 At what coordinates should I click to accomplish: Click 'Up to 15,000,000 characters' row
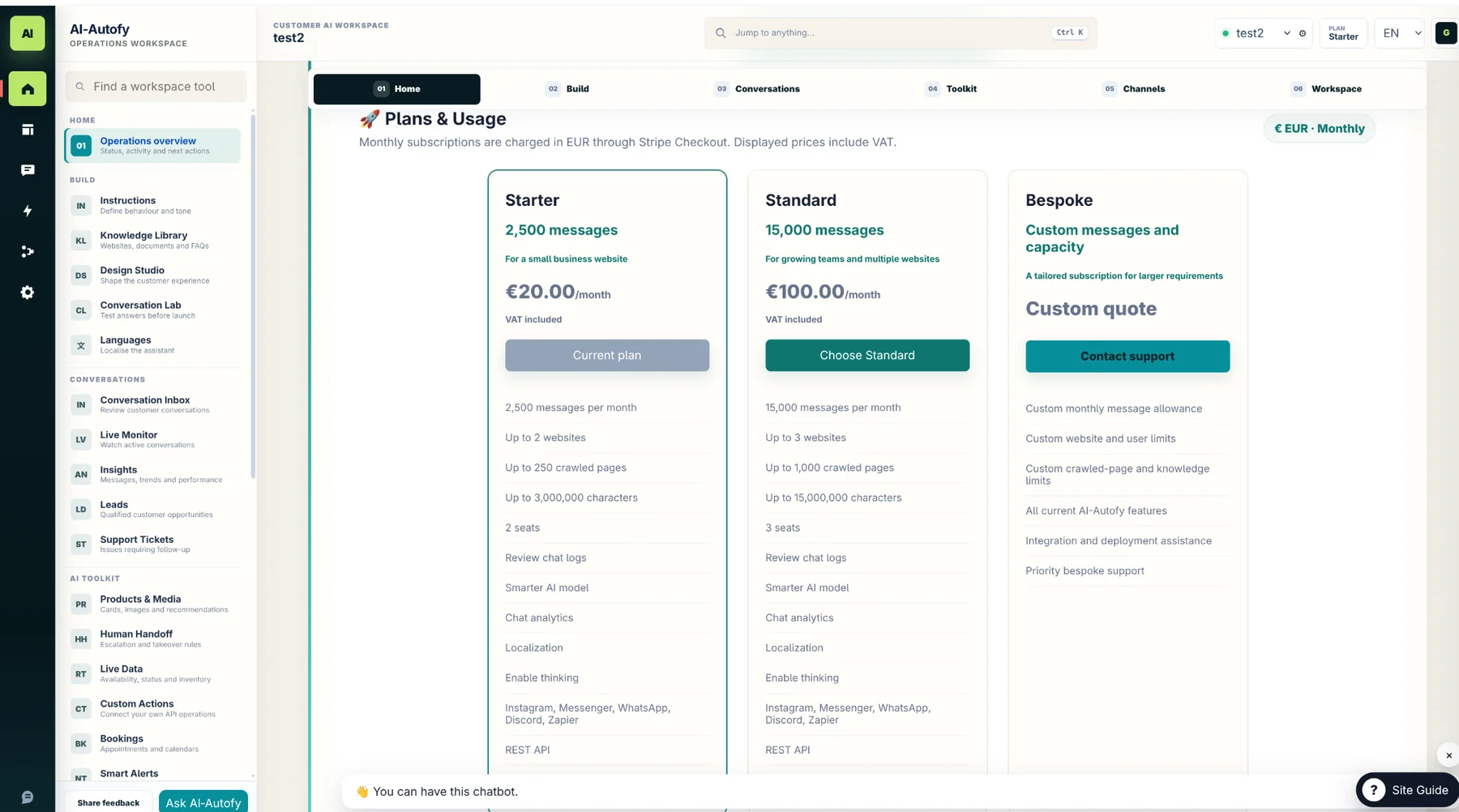[x=867, y=498]
